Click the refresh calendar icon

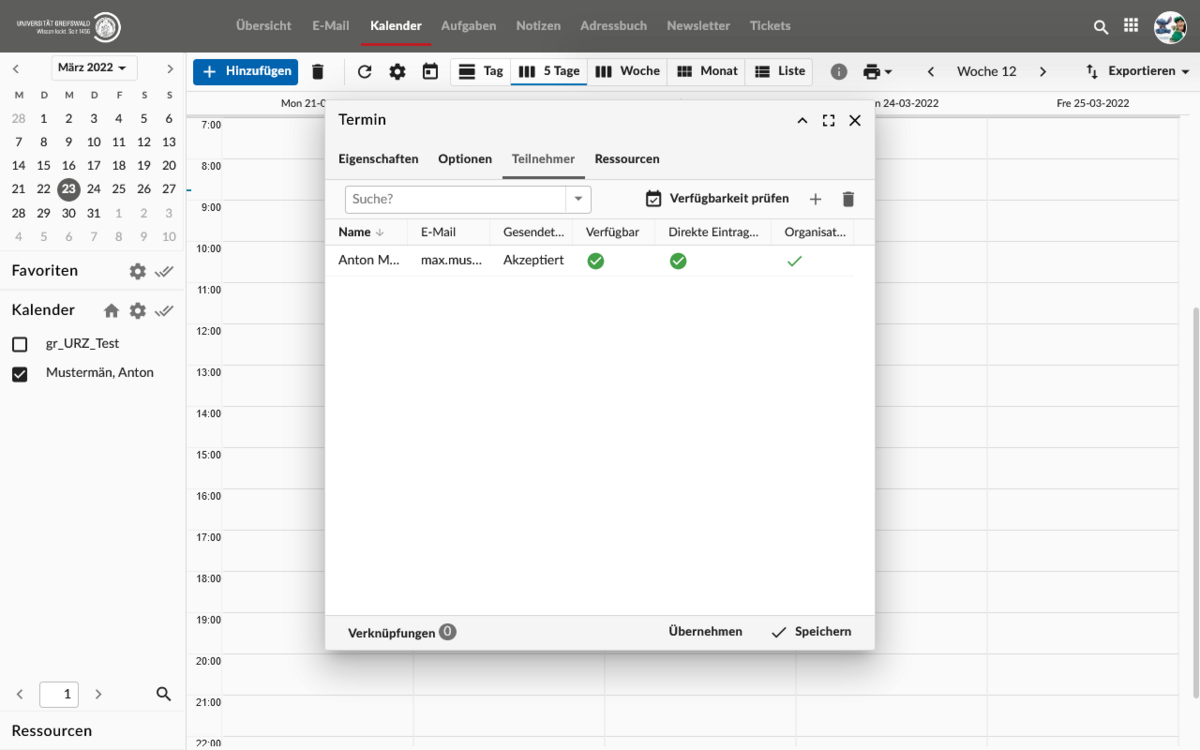[x=364, y=72]
